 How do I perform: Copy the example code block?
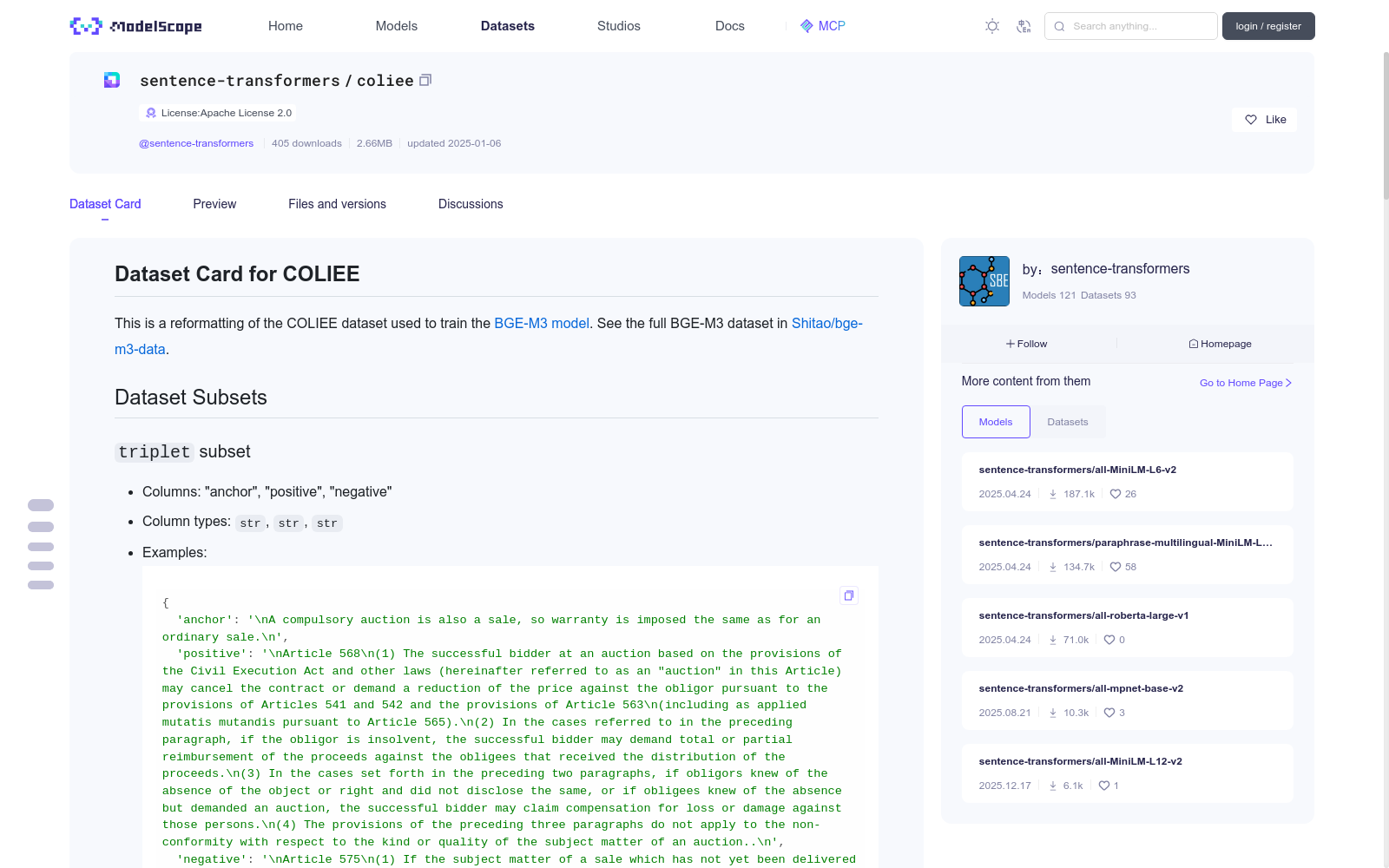[x=849, y=595]
